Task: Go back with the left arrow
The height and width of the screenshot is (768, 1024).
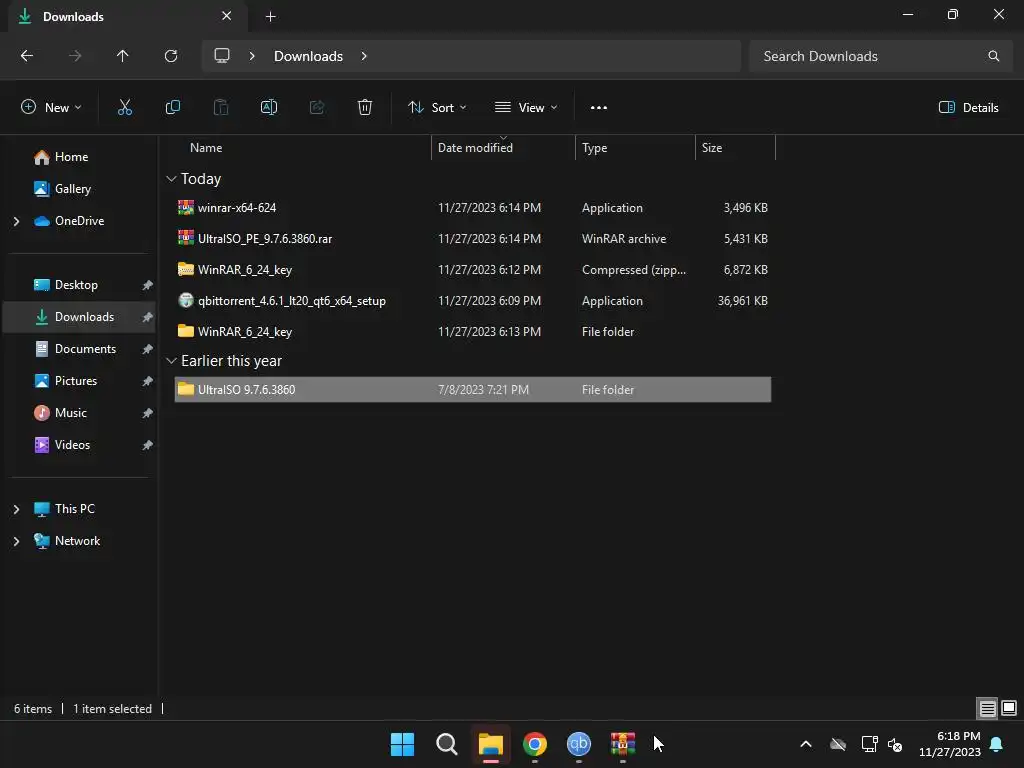Action: [27, 56]
